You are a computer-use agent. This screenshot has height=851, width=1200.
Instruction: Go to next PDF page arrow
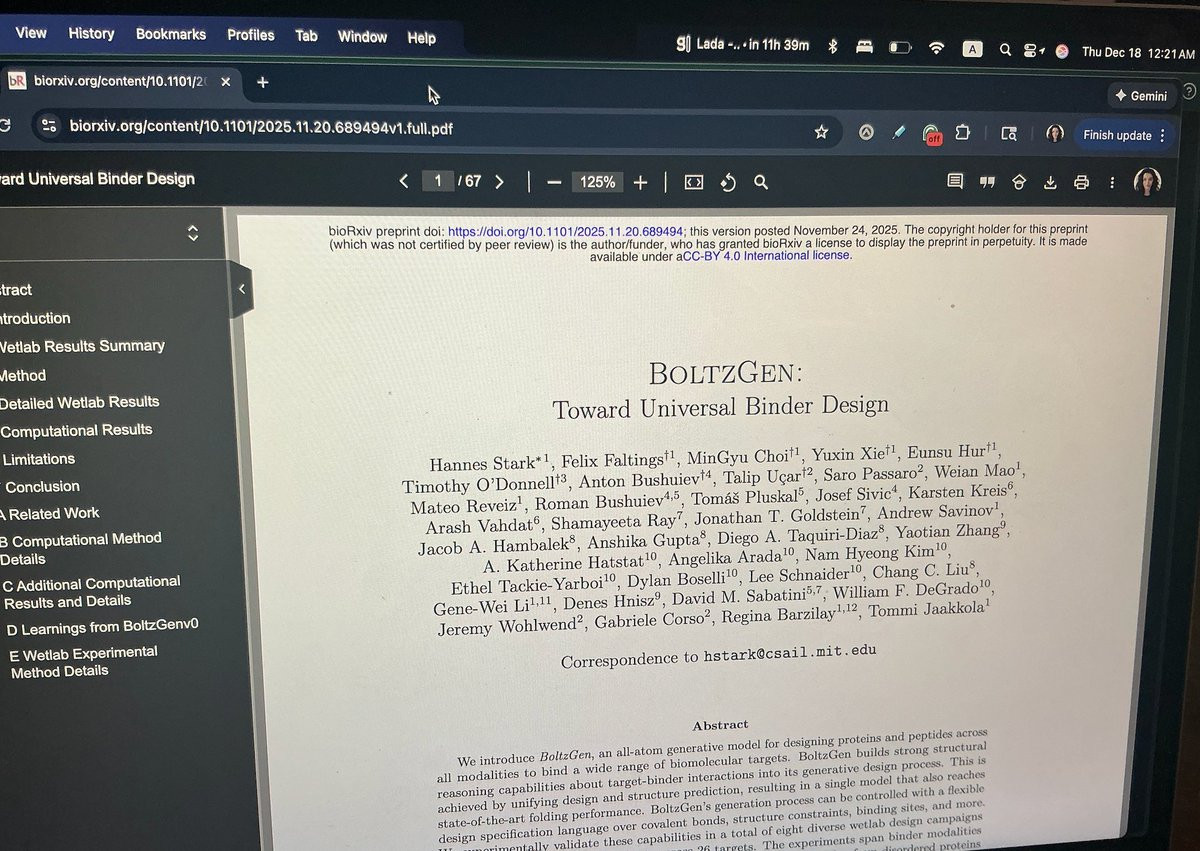click(499, 181)
